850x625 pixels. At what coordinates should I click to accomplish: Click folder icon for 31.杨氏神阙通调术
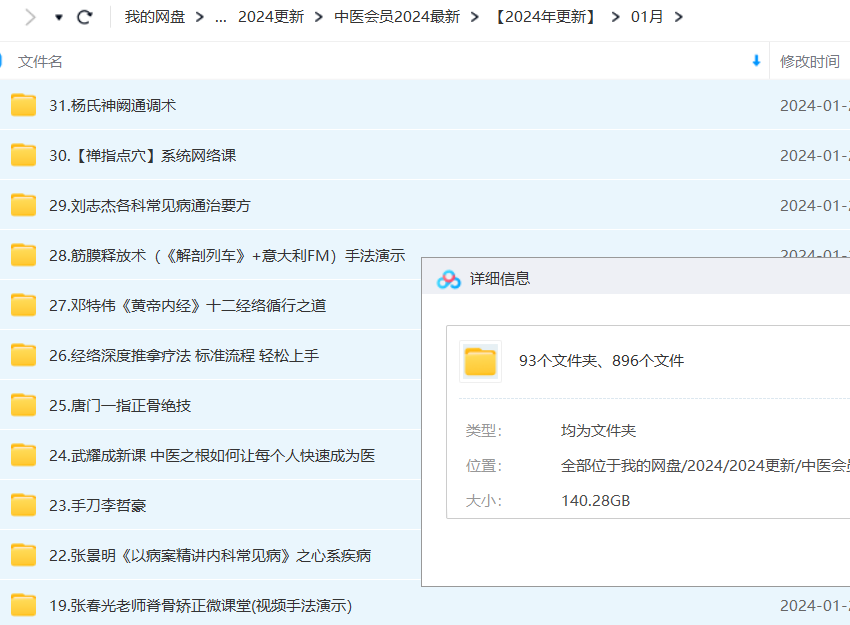[x=24, y=105]
